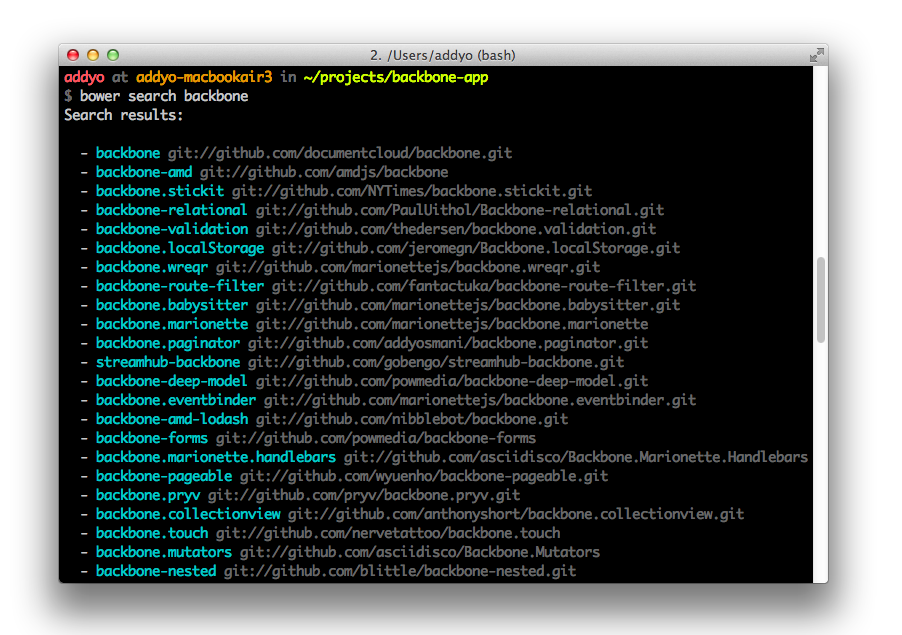This screenshot has width=902, height=635.
Task: Click the 'bower search backbone' command text
Action: (164, 96)
